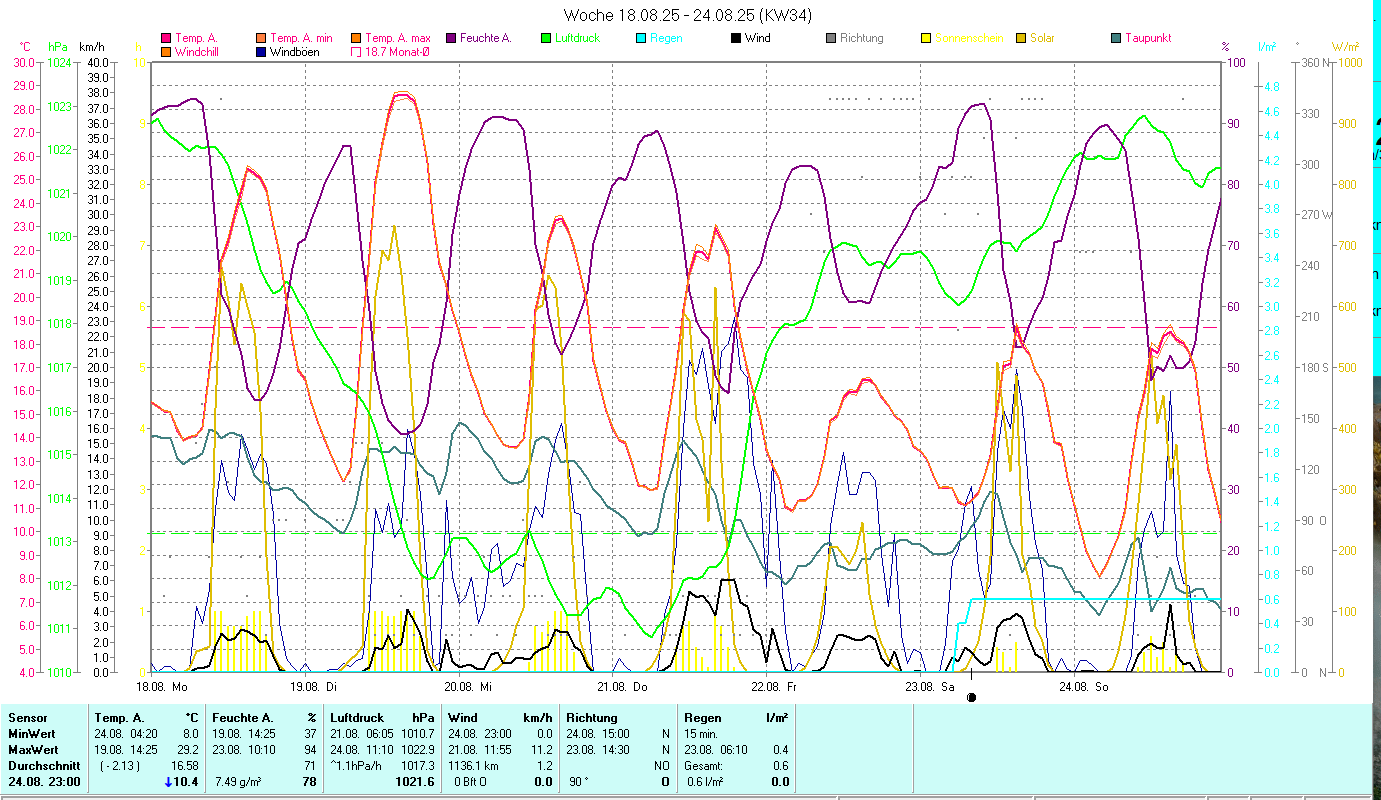
Task: Click the new moon marker below the timeline
Action: (x=971, y=697)
